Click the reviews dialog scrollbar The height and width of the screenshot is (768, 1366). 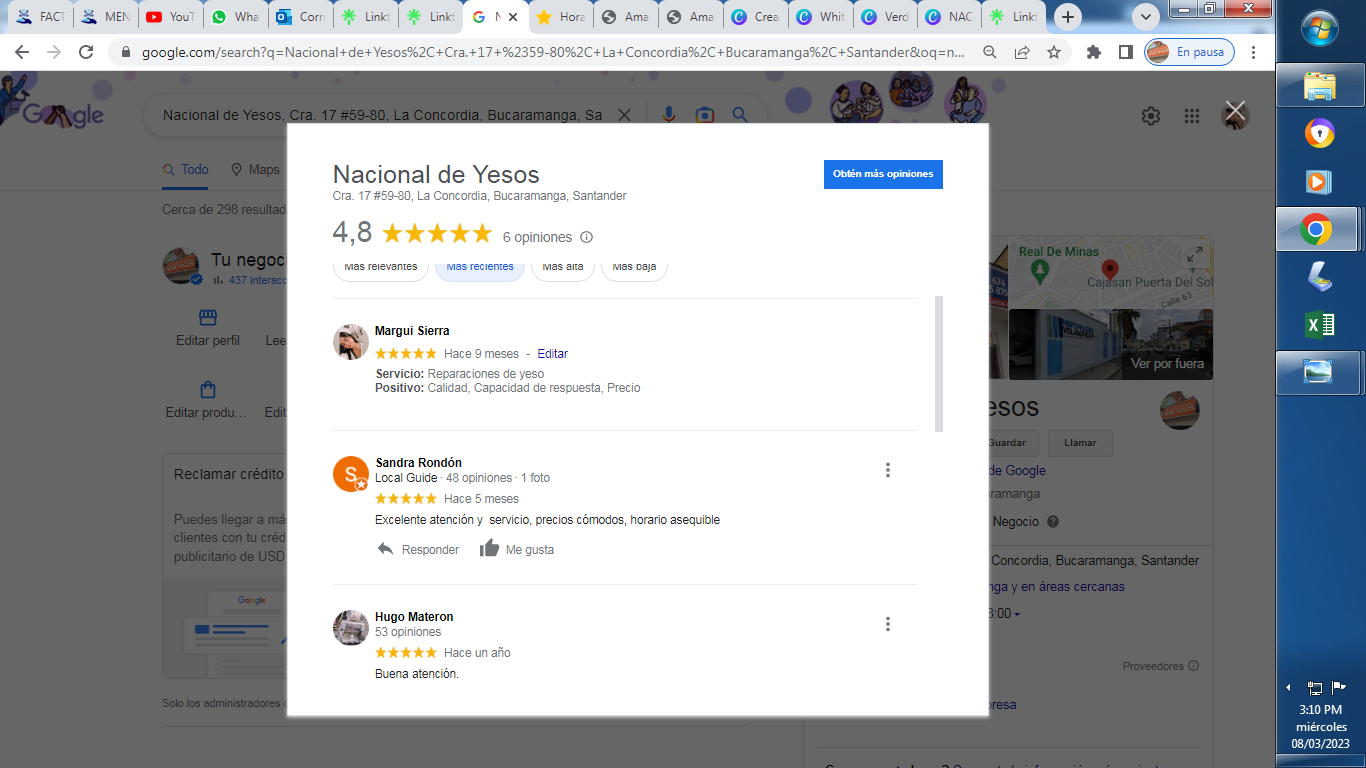(x=939, y=364)
